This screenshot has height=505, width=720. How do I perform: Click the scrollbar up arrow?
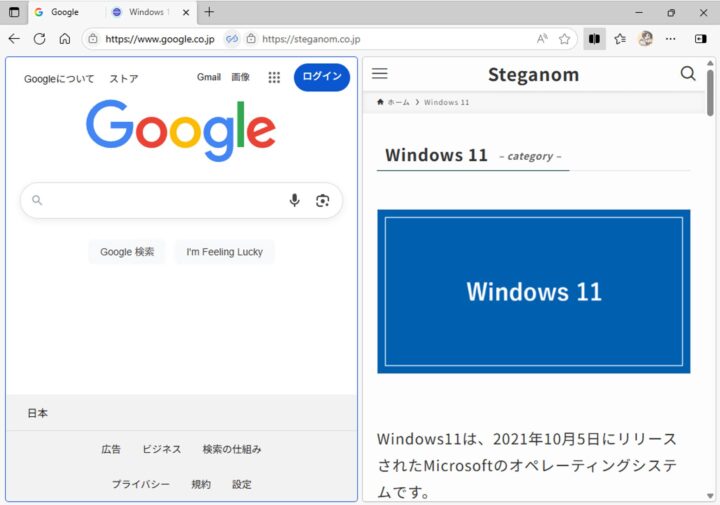(x=710, y=63)
